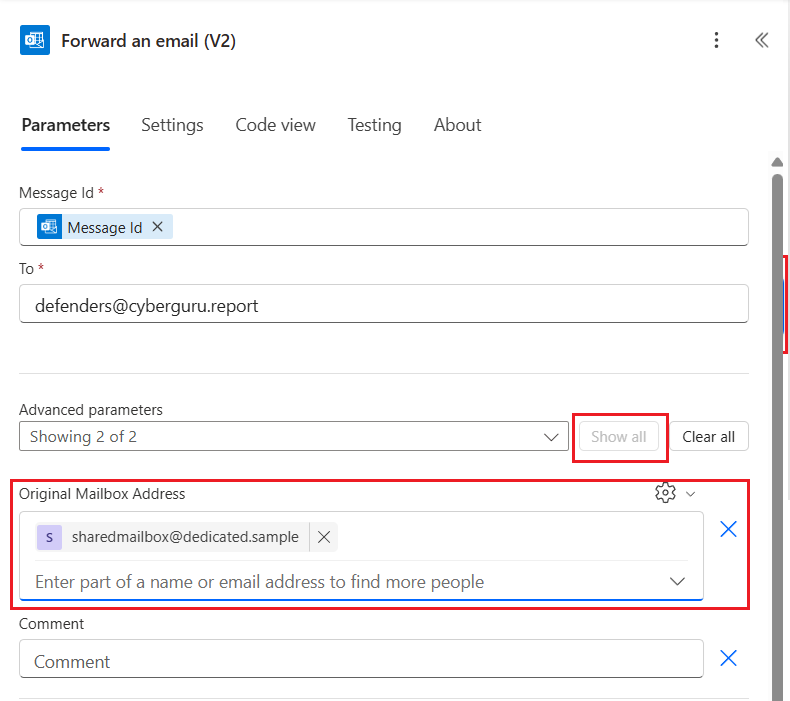Delete the Comment parameter with the X
The image size is (790, 701).
(x=729, y=658)
